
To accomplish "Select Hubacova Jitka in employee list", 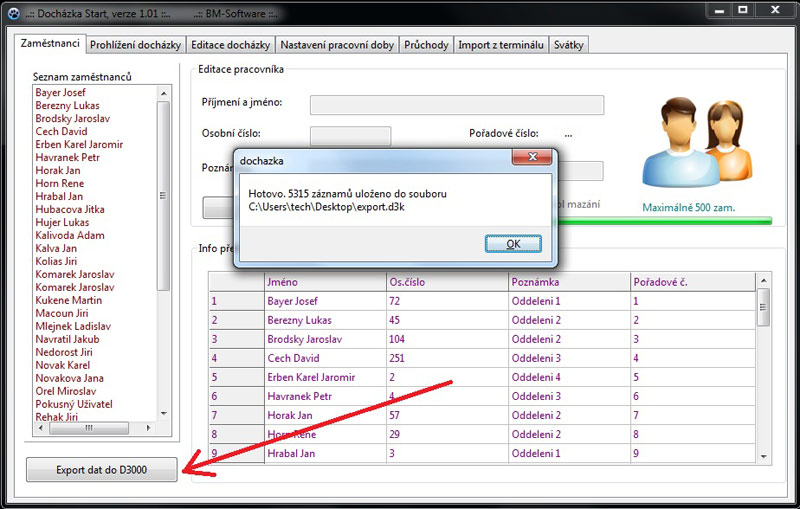I will 70,210.
